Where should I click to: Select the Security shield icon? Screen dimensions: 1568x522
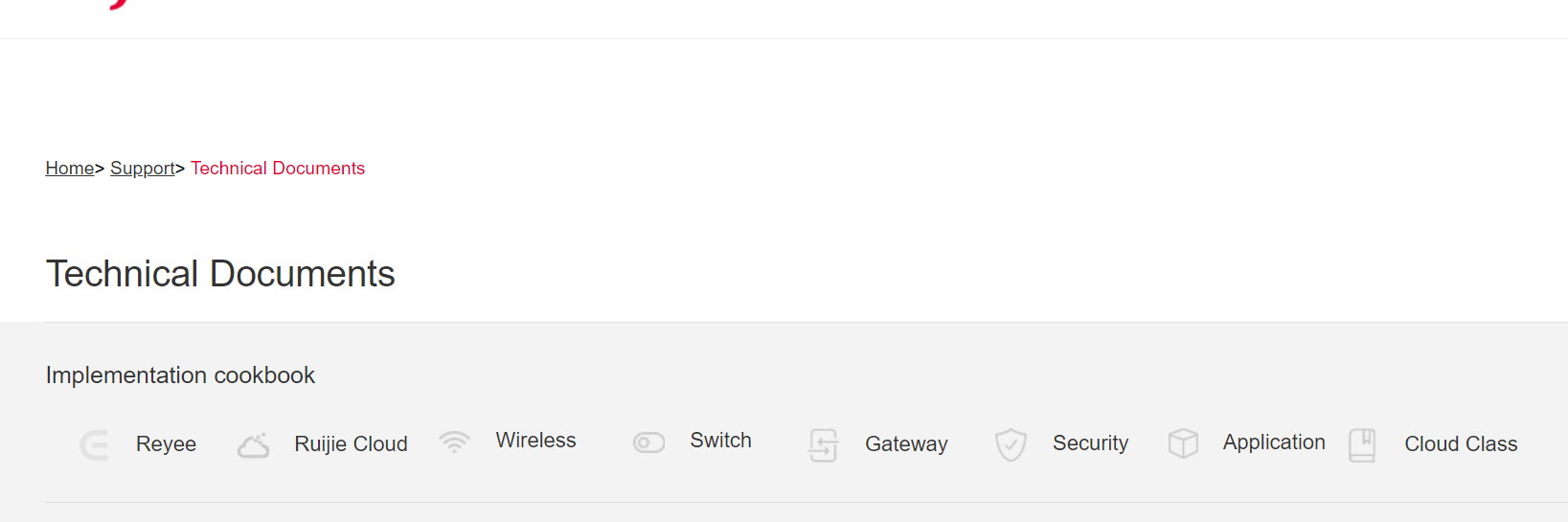click(1011, 444)
